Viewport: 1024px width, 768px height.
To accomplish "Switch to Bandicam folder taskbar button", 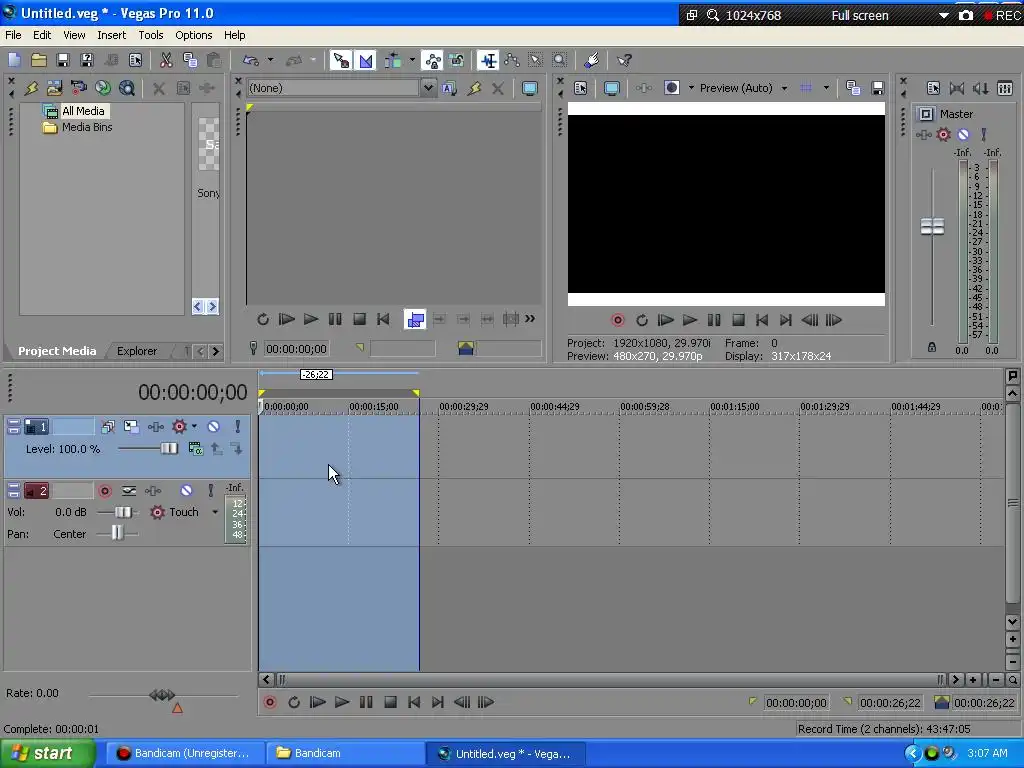I will pyautogui.click(x=346, y=754).
